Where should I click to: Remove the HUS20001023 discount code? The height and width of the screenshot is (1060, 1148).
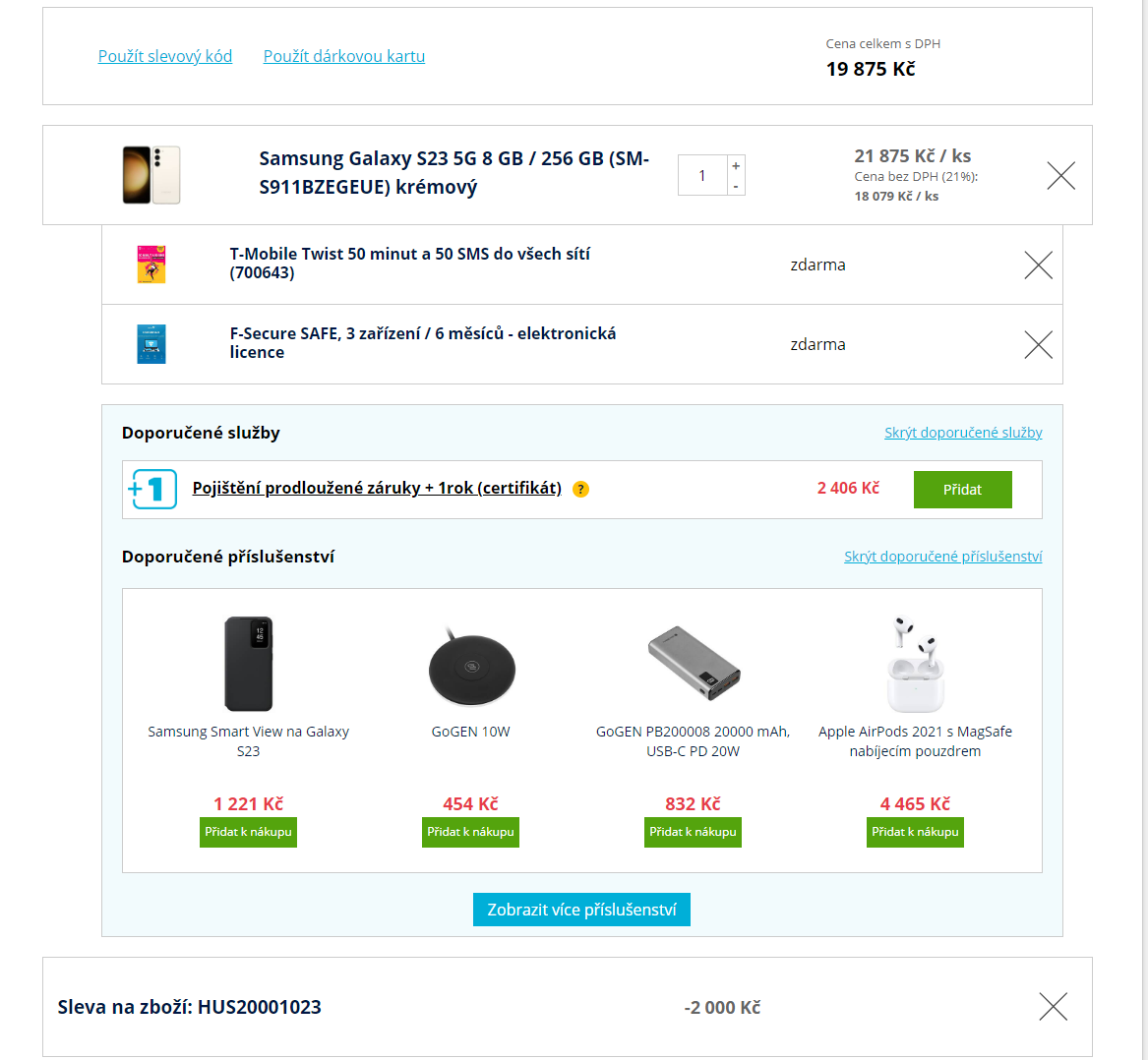point(1053,1007)
